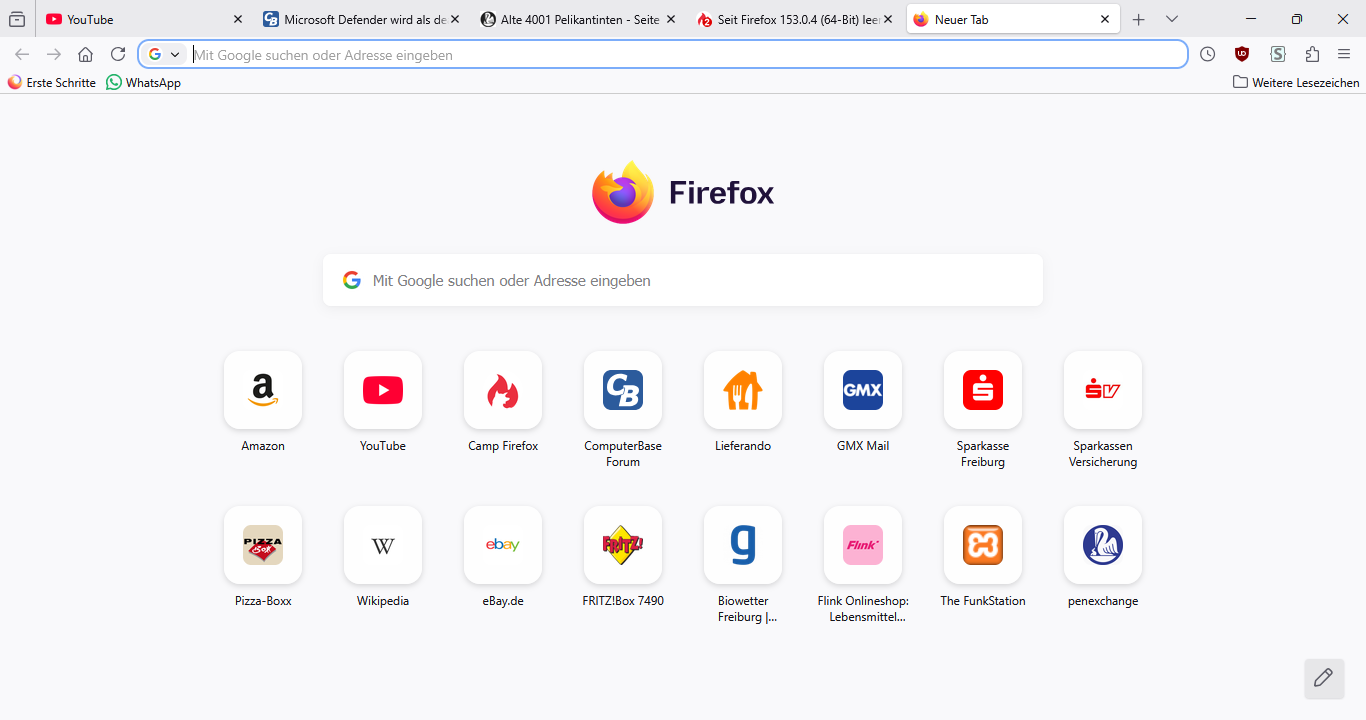The height and width of the screenshot is (720, 1366).
Task: Switch to the Seit Firefox 153.0.4 tab
Action: [794, 19]
